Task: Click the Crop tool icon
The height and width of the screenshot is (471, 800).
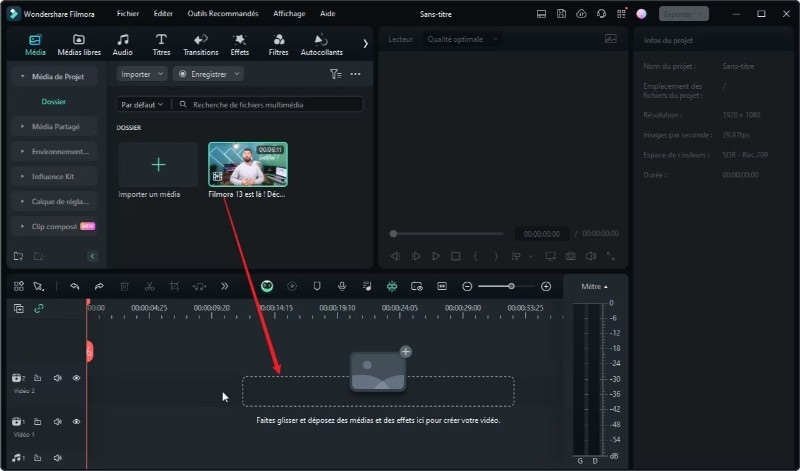Action: tap(174, 286)
